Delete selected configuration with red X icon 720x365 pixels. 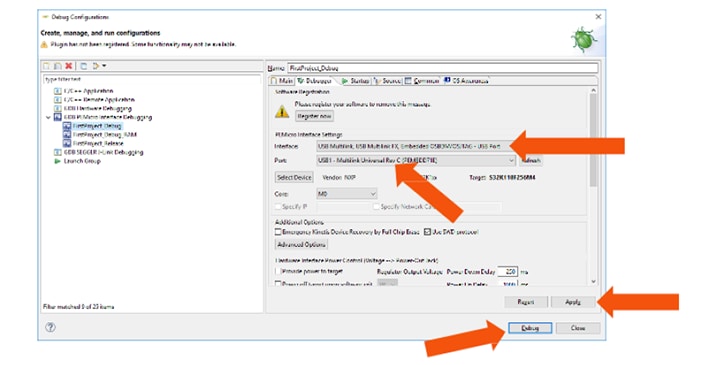68,66
